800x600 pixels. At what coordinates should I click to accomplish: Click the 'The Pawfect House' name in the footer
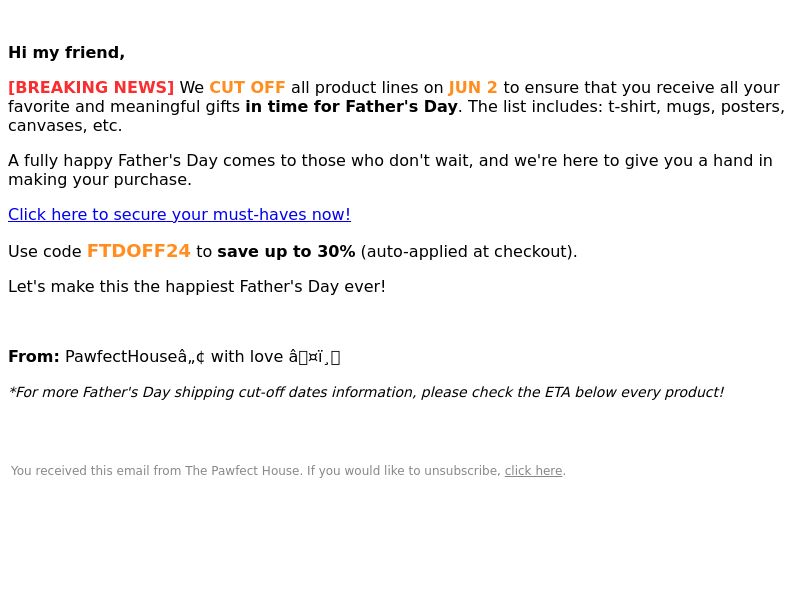tap(242, 470)
